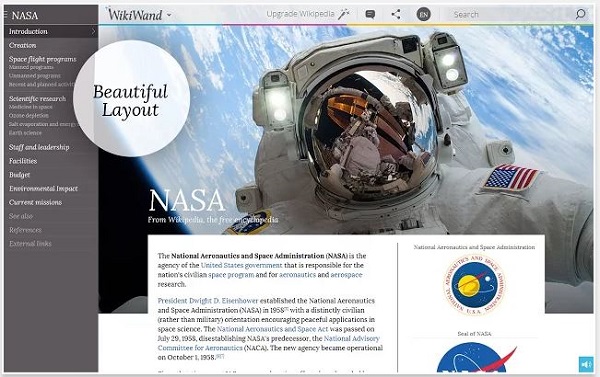Click the 'Seal of NASA' caption
This screenshot has width=600, height=377.
click(x=474, y=334)
